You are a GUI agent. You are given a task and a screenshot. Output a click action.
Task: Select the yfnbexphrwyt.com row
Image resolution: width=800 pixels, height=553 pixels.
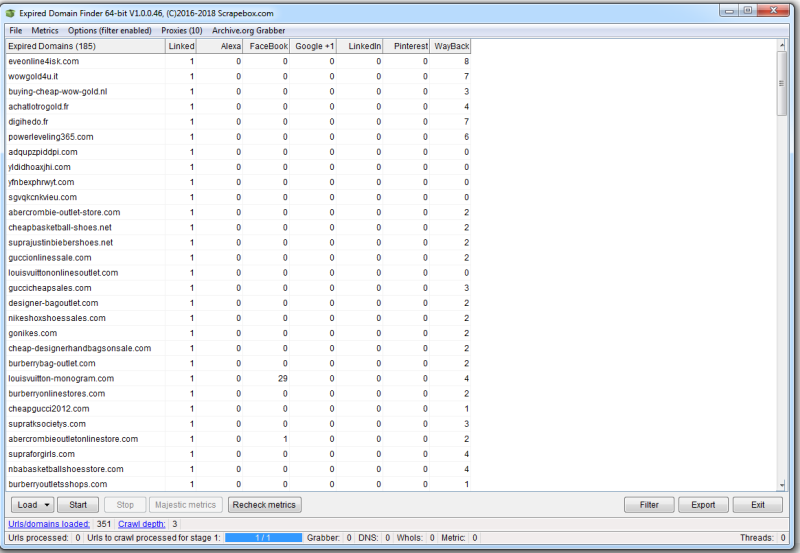[238, 182]
